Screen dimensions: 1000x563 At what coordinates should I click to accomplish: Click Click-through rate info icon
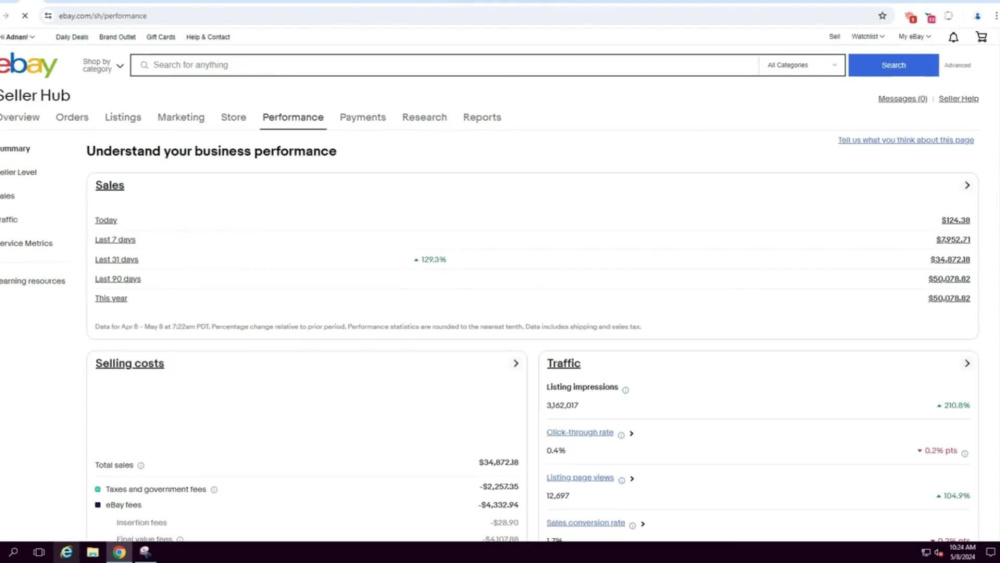click(621, 435)
